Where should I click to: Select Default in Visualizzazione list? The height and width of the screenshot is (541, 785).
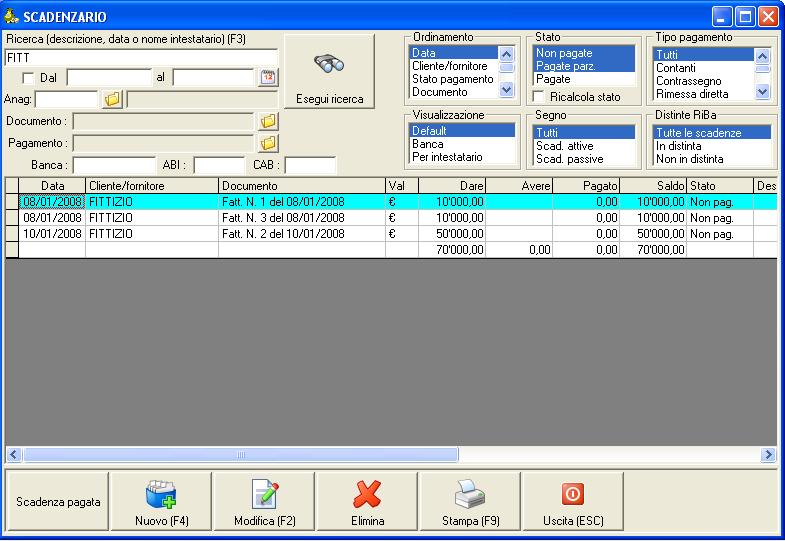click(x=462, y=131)
